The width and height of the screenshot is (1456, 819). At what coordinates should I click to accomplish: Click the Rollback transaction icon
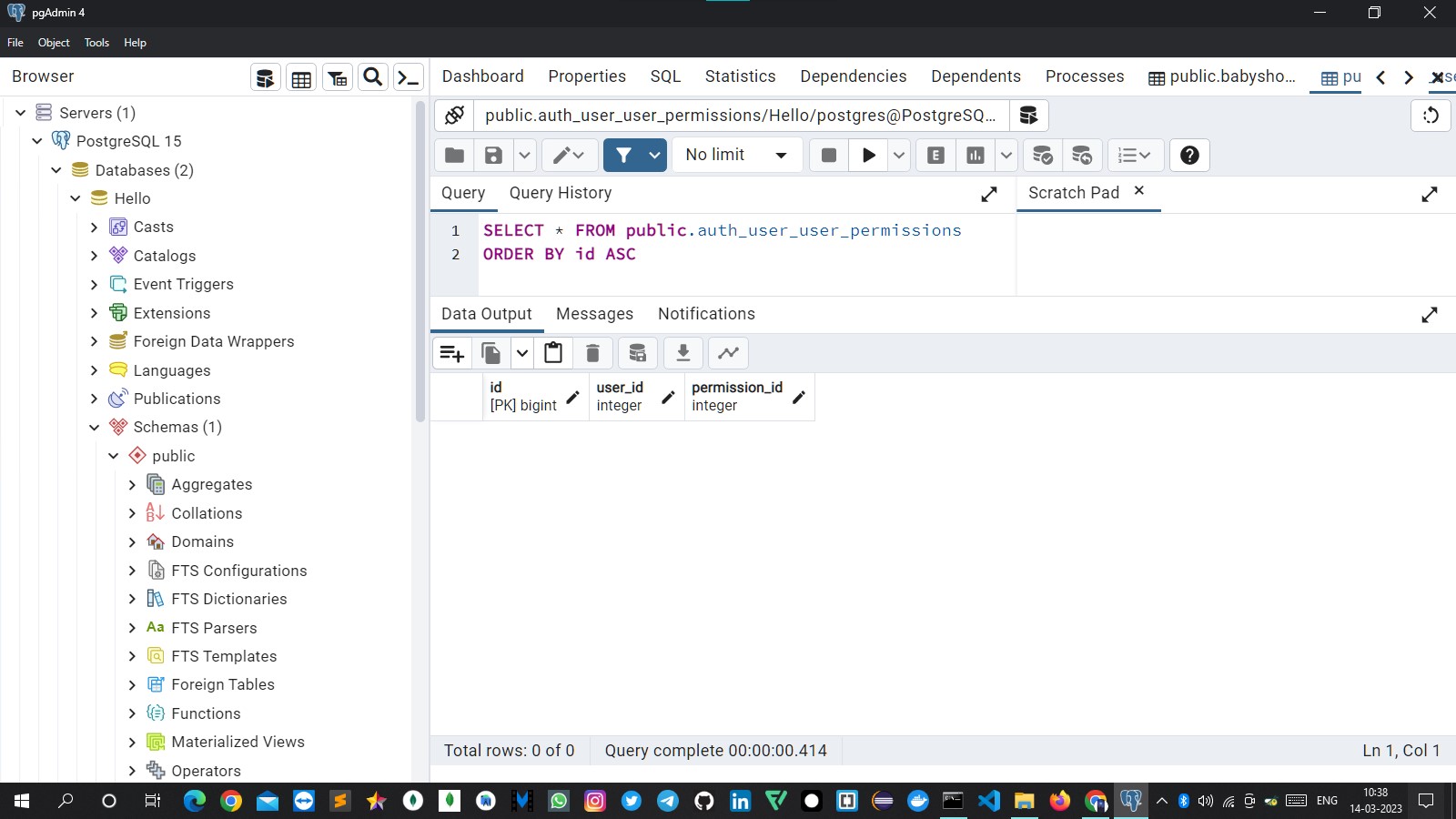click(1082, 155)
